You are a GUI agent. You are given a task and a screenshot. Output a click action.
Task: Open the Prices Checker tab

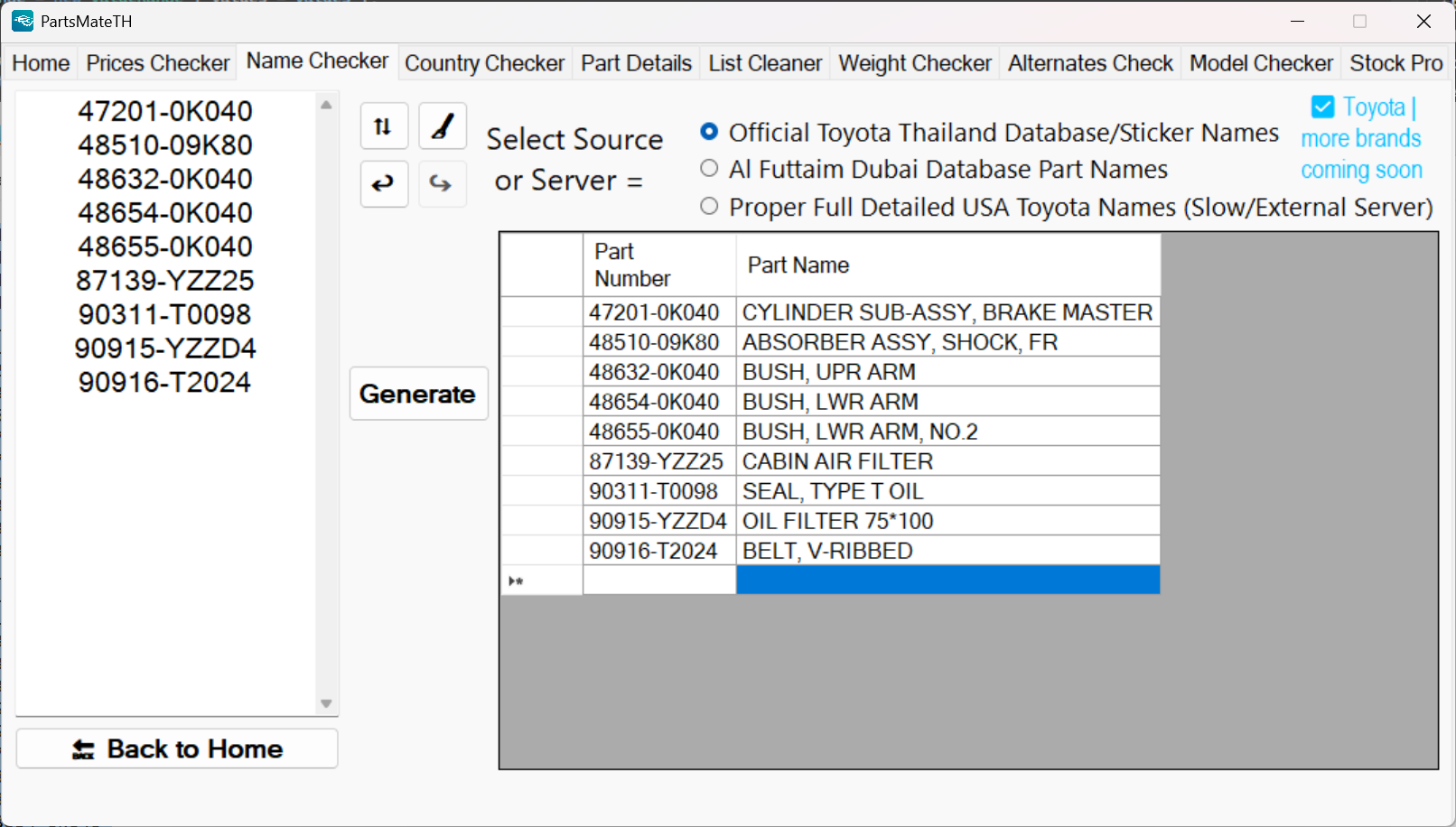click(157, 63)
